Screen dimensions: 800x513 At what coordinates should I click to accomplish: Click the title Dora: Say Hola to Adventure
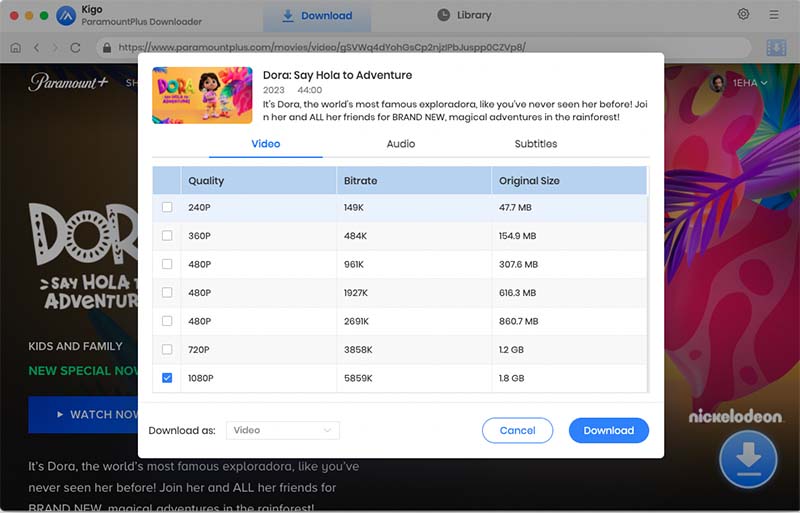point(337,75)
